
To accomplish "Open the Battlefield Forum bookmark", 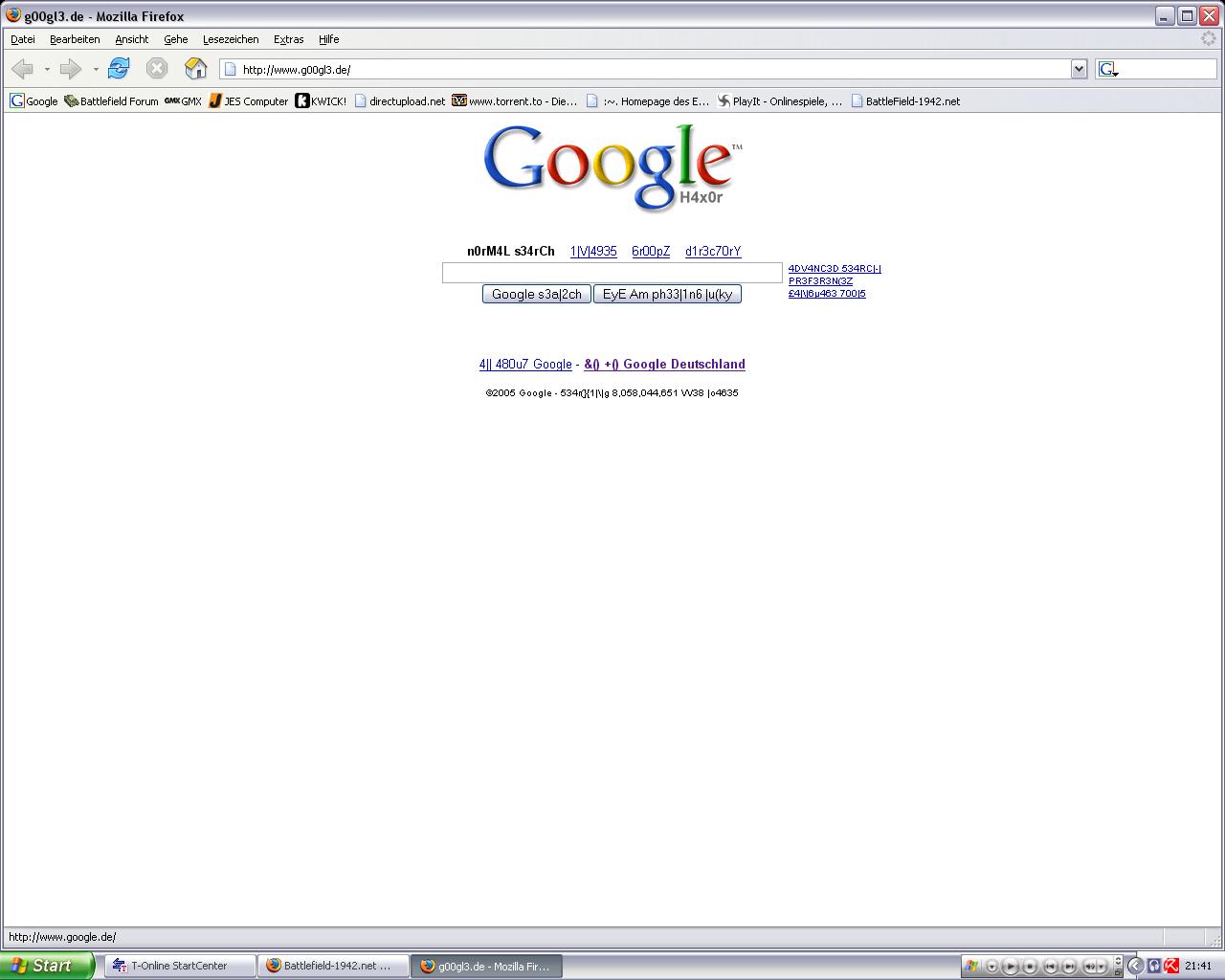I will pyautogui.click(x=111, y=100).
